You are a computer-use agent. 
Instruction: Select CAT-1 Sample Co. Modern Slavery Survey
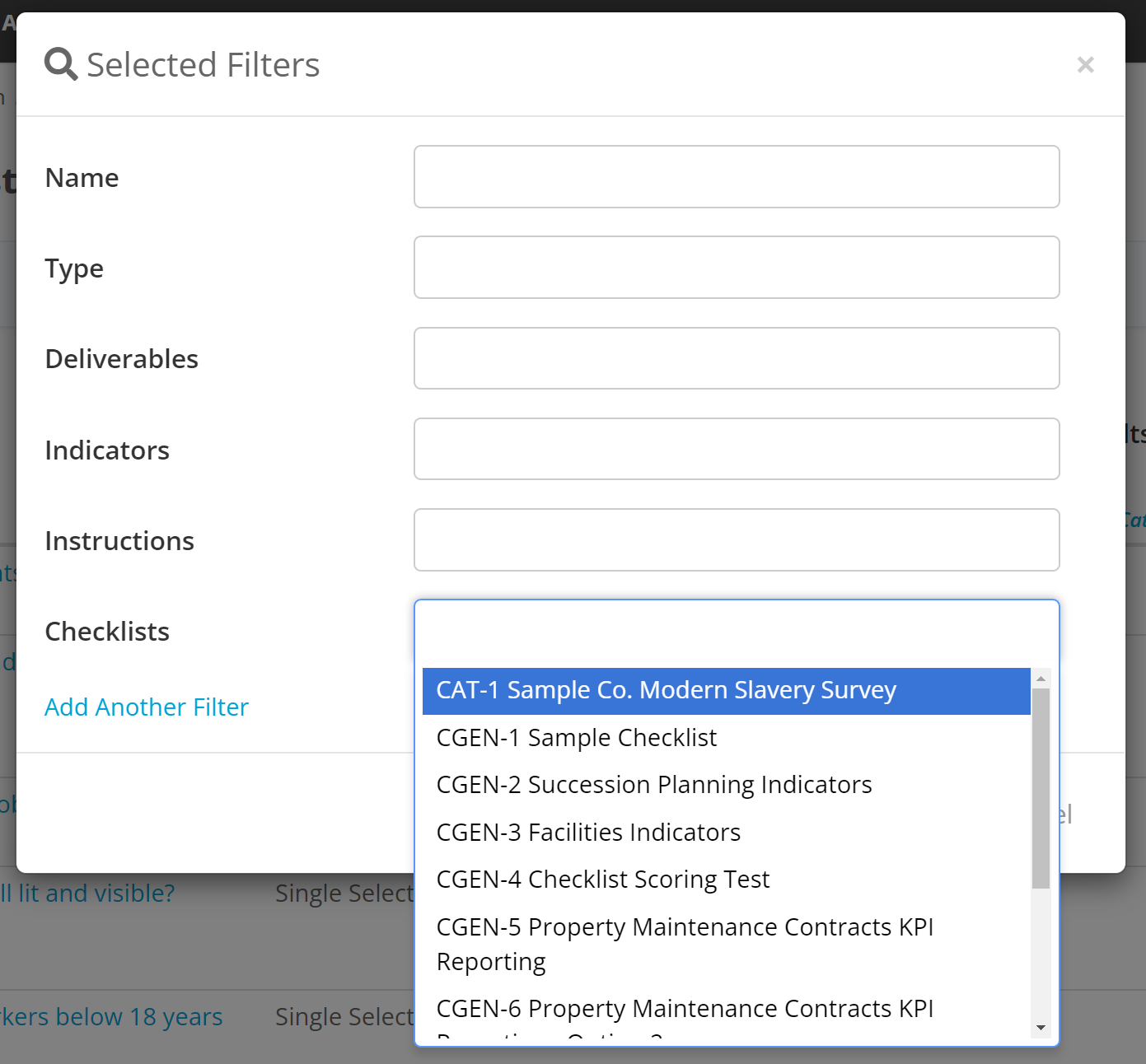click(x=666, y=691)
